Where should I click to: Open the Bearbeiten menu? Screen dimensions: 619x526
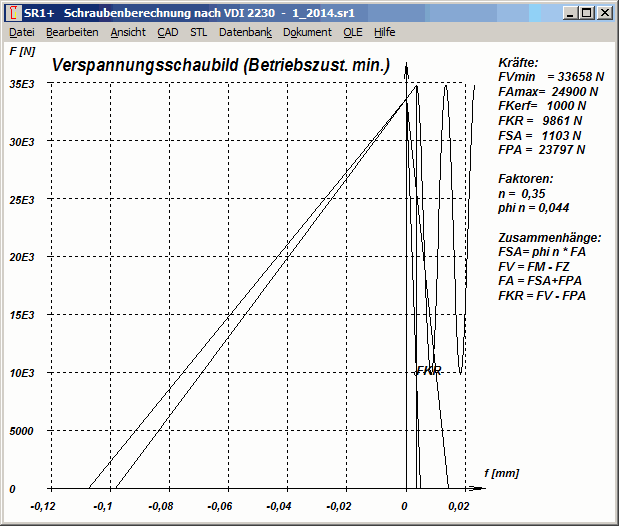72,32
